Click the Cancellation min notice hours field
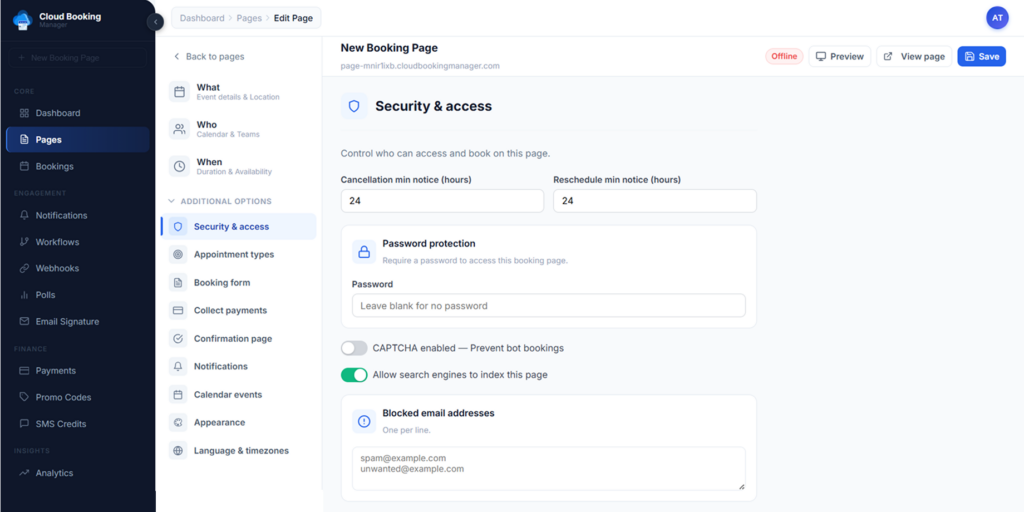Image resolution: width=1024 pixels, height=512 pixels. pos(442,201)
